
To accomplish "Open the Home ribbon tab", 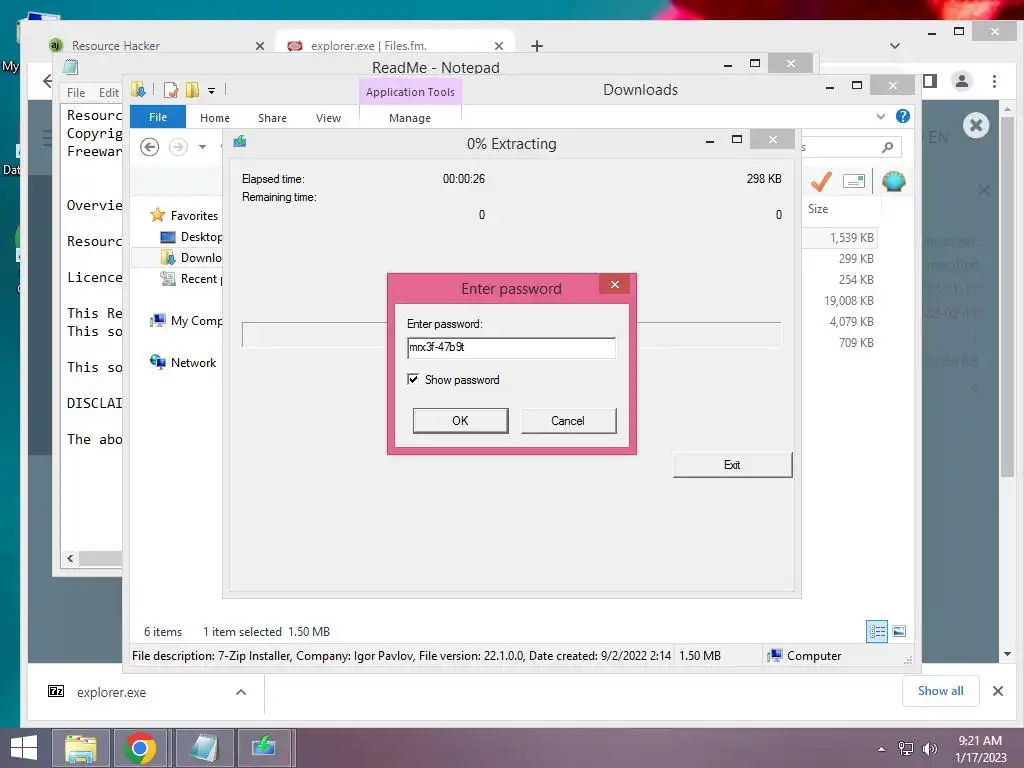I will [x=215, y=118].
